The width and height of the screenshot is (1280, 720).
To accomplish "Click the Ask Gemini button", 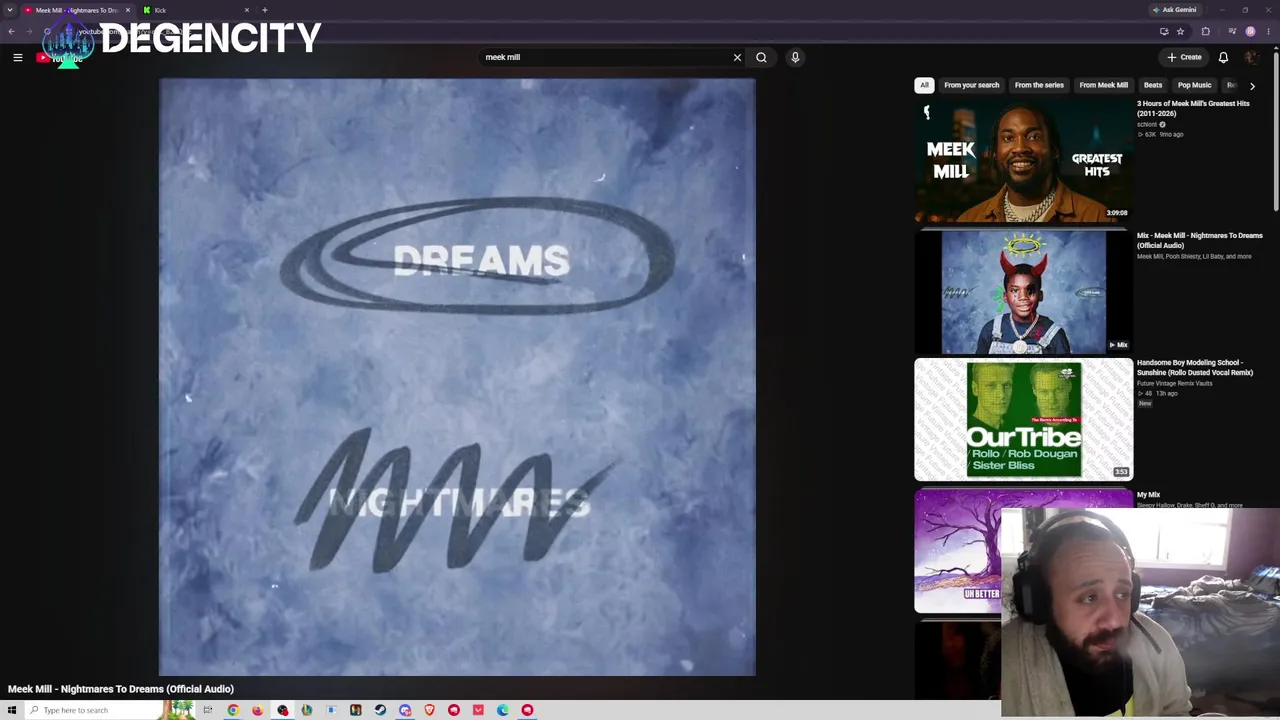I will 1174,10.
